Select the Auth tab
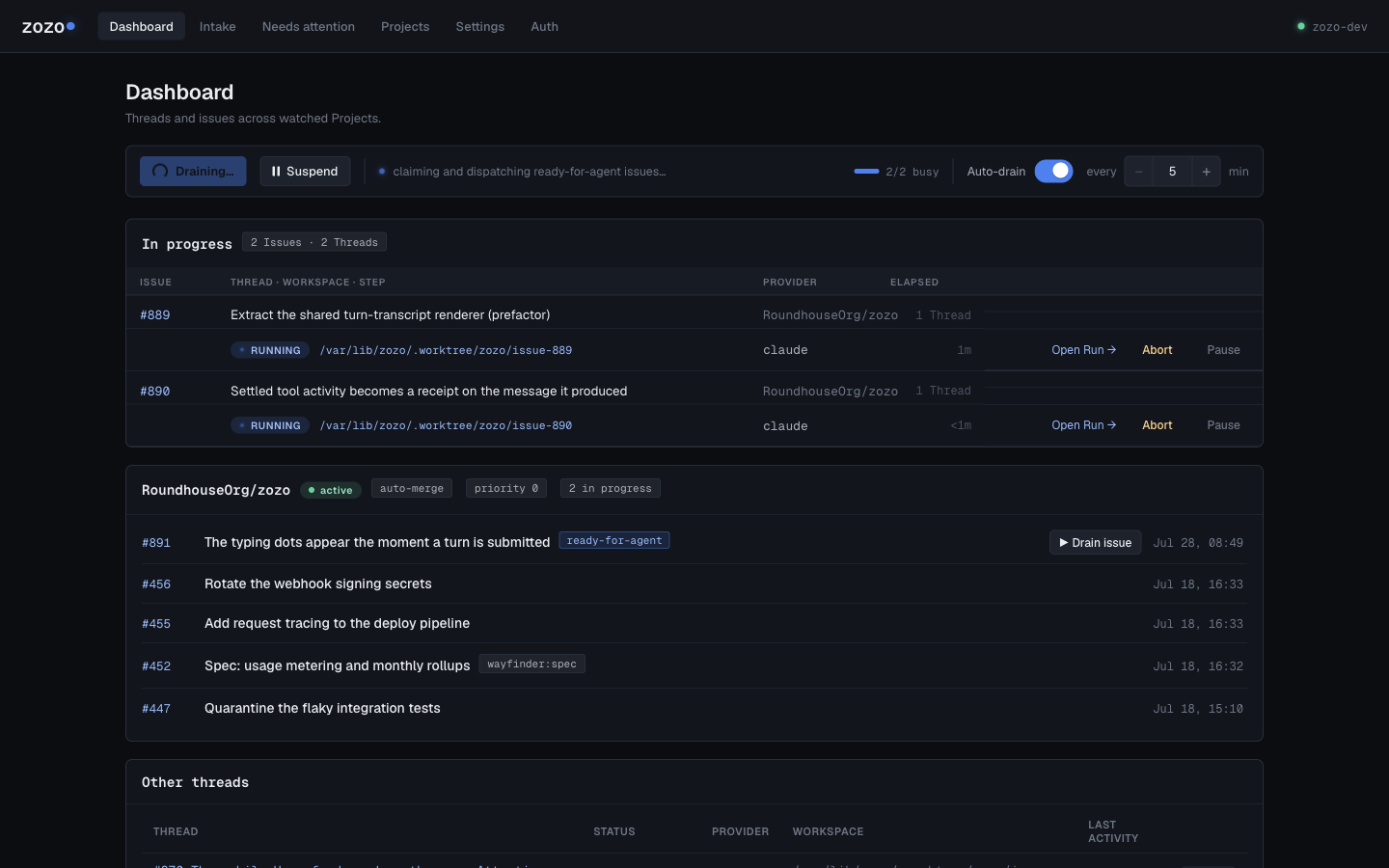1389x868 pixels. click(544, 26)
